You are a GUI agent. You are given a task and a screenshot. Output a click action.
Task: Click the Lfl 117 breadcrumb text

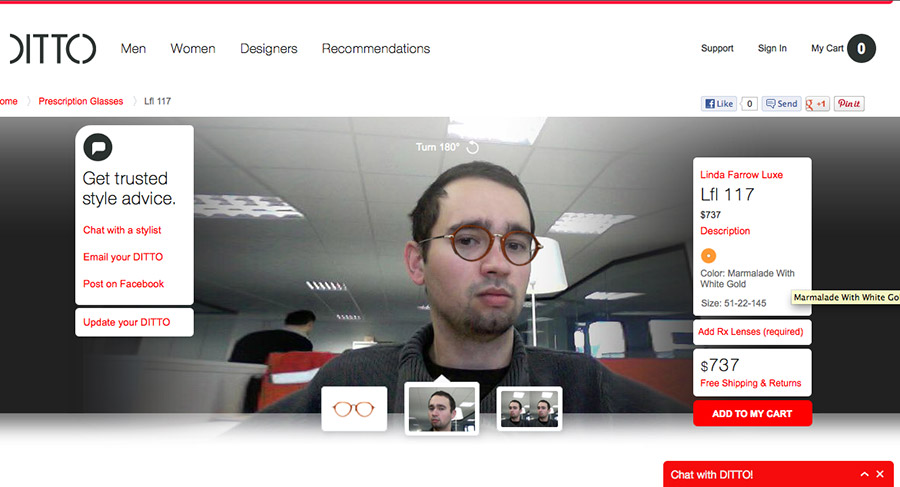click(157, 101)
